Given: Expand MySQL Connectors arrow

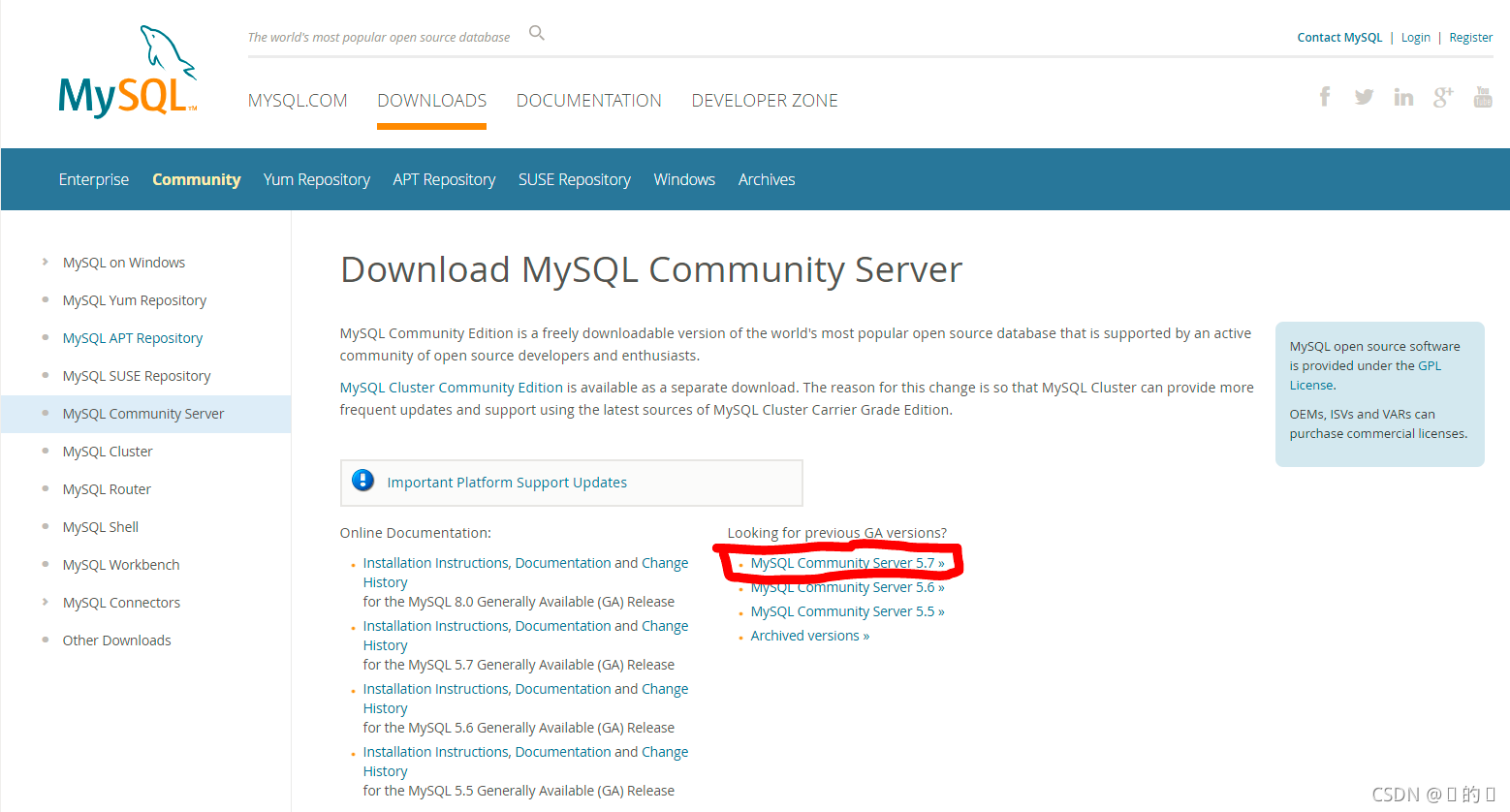Looking at the screenshot, I should point(46,602).
